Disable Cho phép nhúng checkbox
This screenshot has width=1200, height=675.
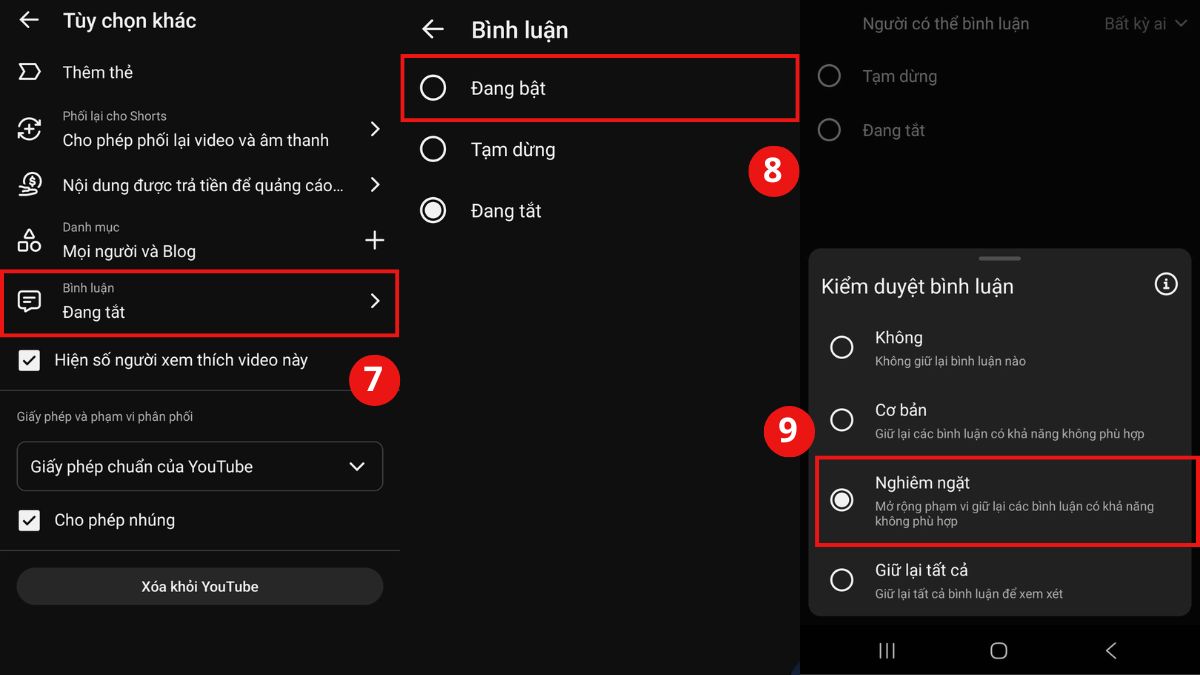(x=28, y=520)
